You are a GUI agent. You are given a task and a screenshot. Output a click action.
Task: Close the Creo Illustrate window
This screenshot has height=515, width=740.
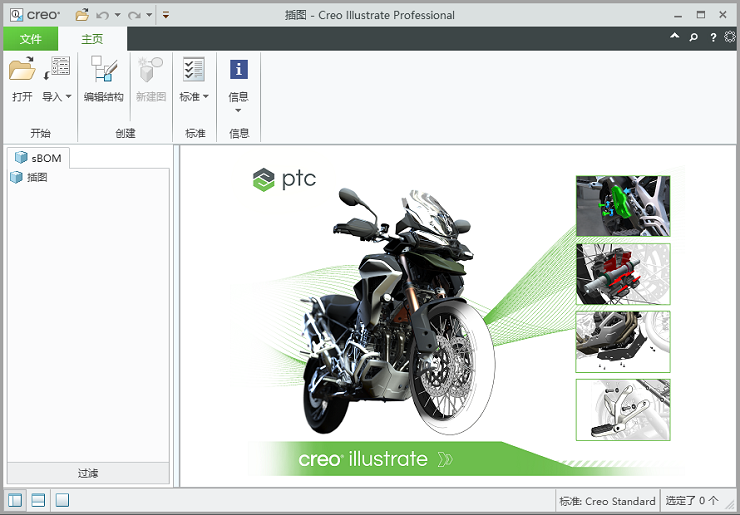pos(723,15)
